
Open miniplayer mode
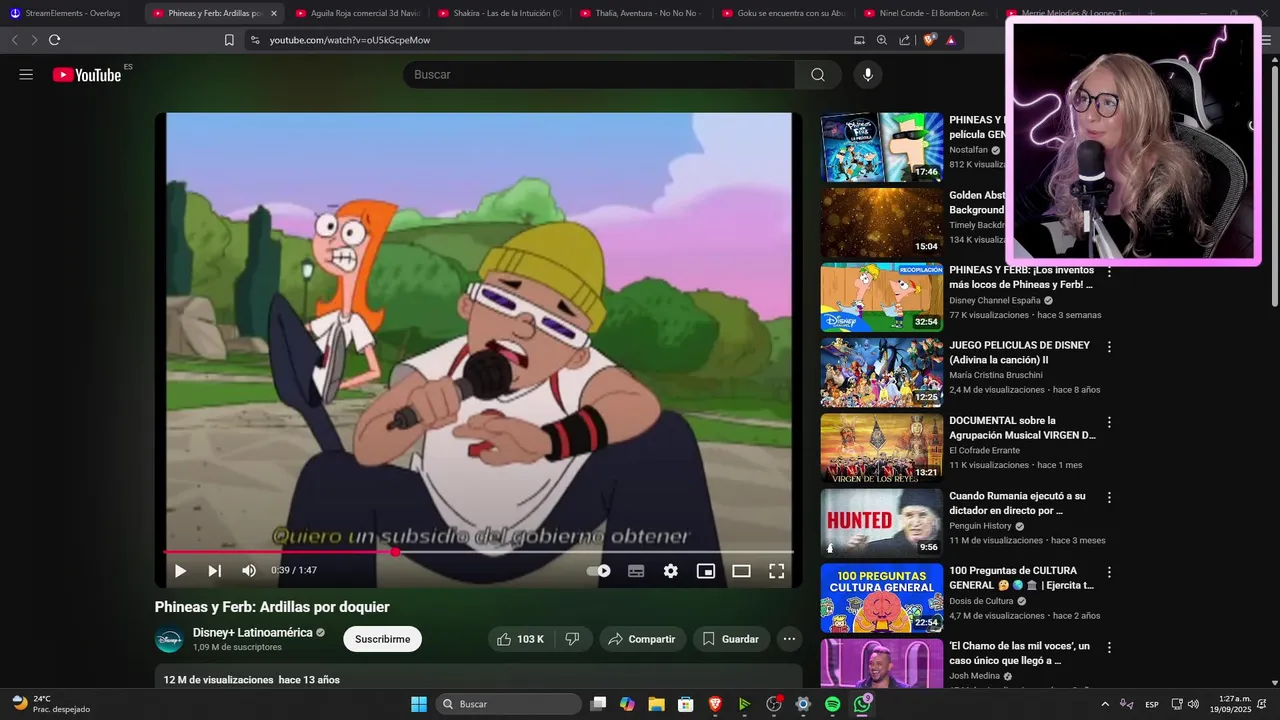click(x=706, y=571)
